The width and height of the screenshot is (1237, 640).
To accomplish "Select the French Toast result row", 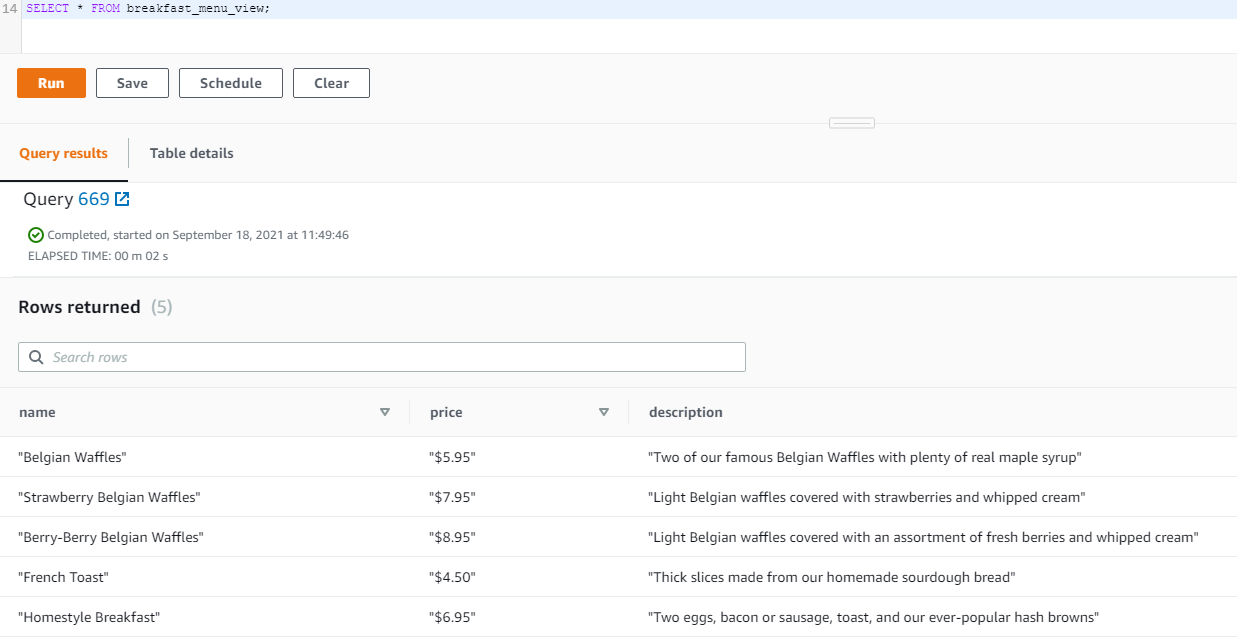I will click(x=300, y=577).
